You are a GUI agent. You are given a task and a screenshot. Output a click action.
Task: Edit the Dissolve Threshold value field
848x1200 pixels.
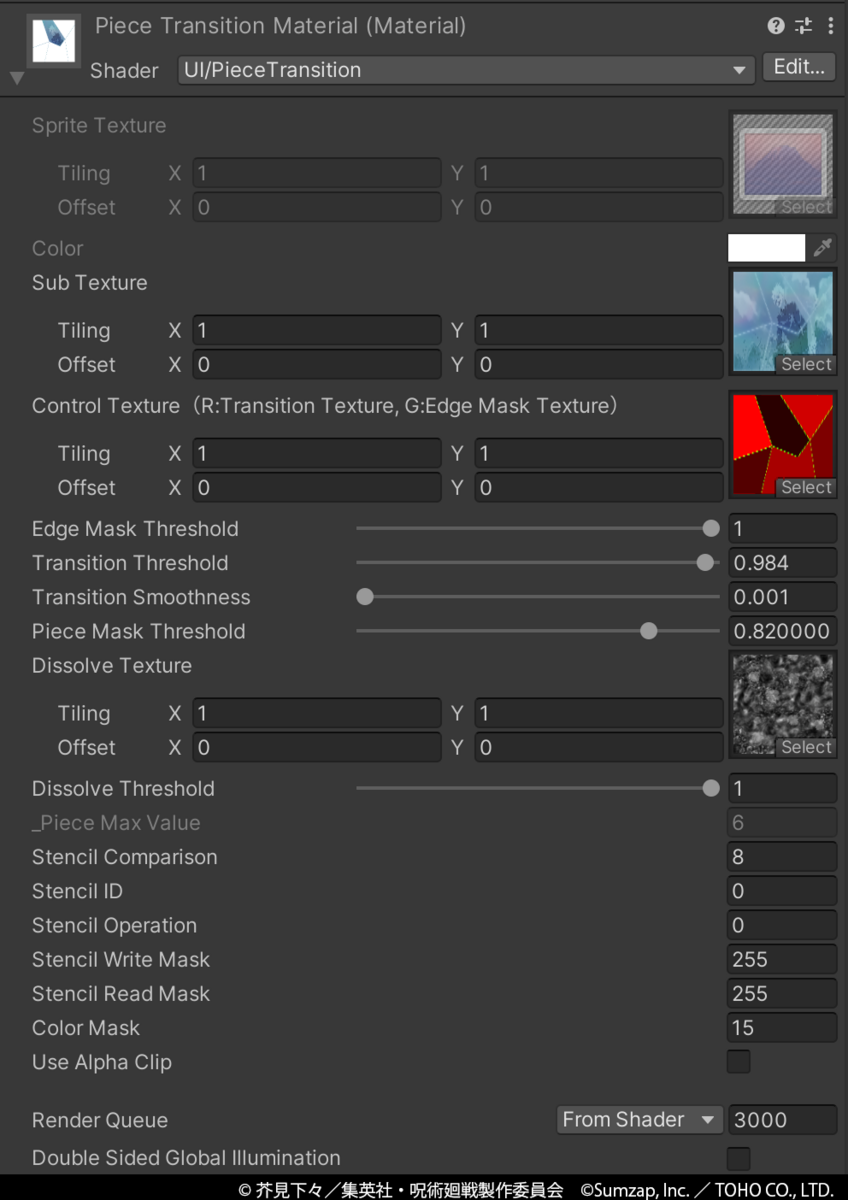782,789
